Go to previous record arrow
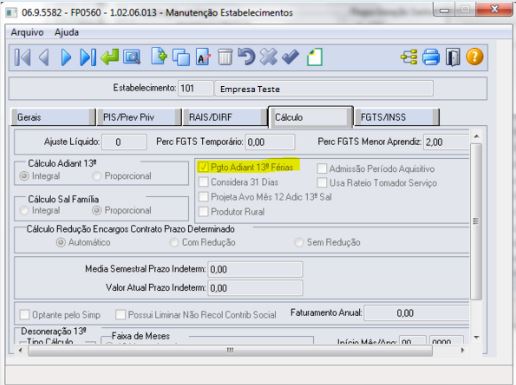The image size is (516, 385). pyautogui.click(x=44, y=57)
